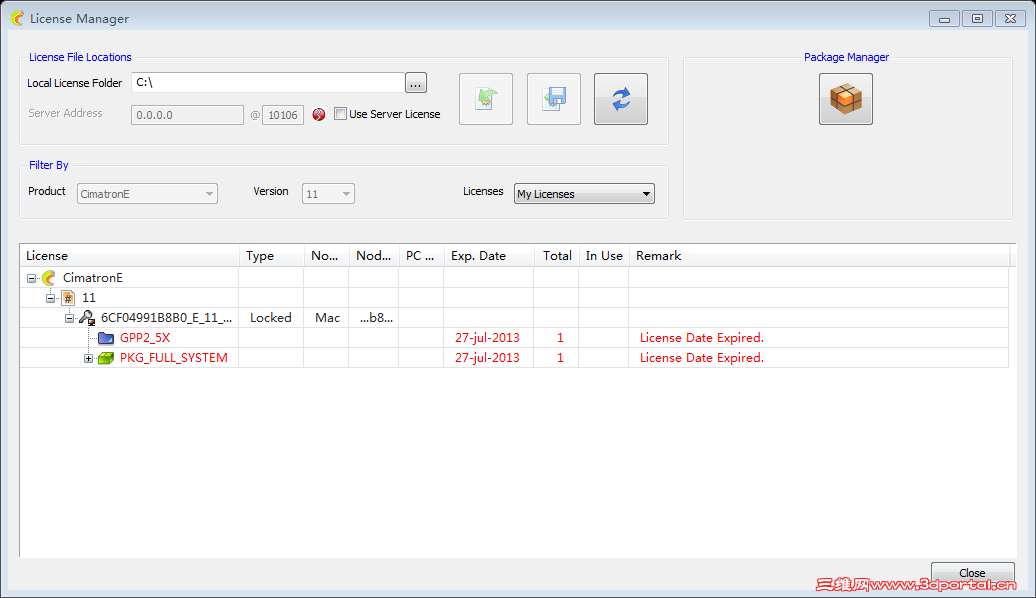Open the Package Manager box icon
Viewport: 1036px width, 598px height.
846,99
